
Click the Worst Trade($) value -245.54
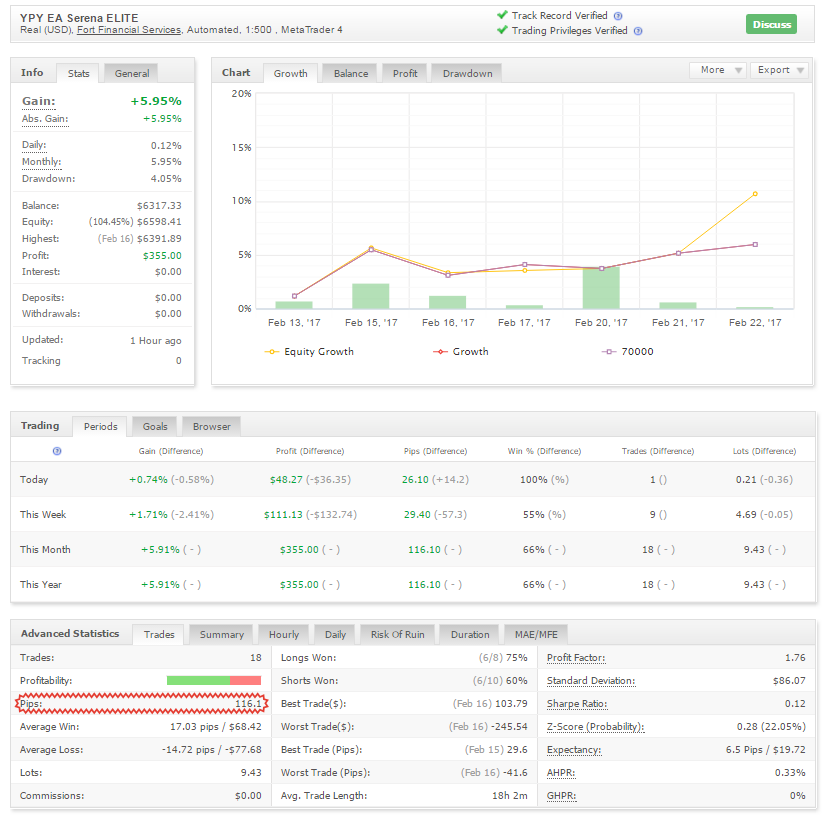pos(509,727)
